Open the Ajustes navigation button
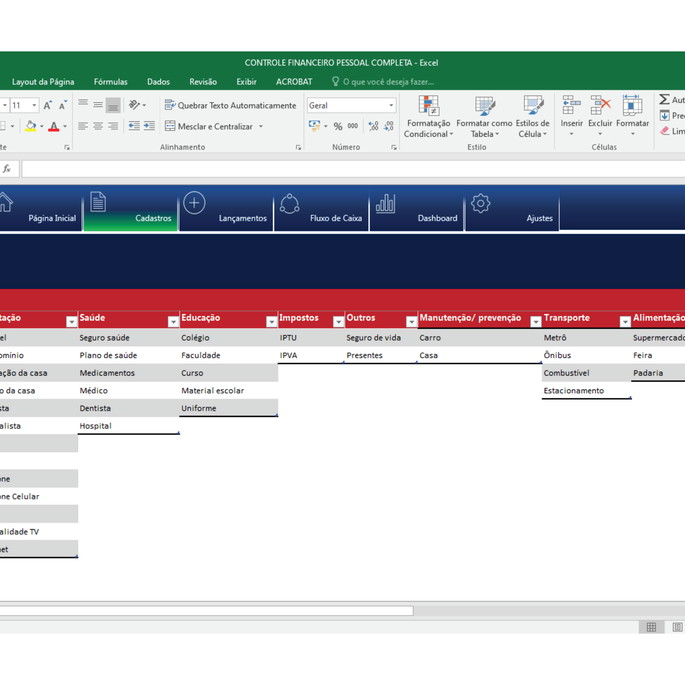This screenshot has height=685, width=685. 512,208
